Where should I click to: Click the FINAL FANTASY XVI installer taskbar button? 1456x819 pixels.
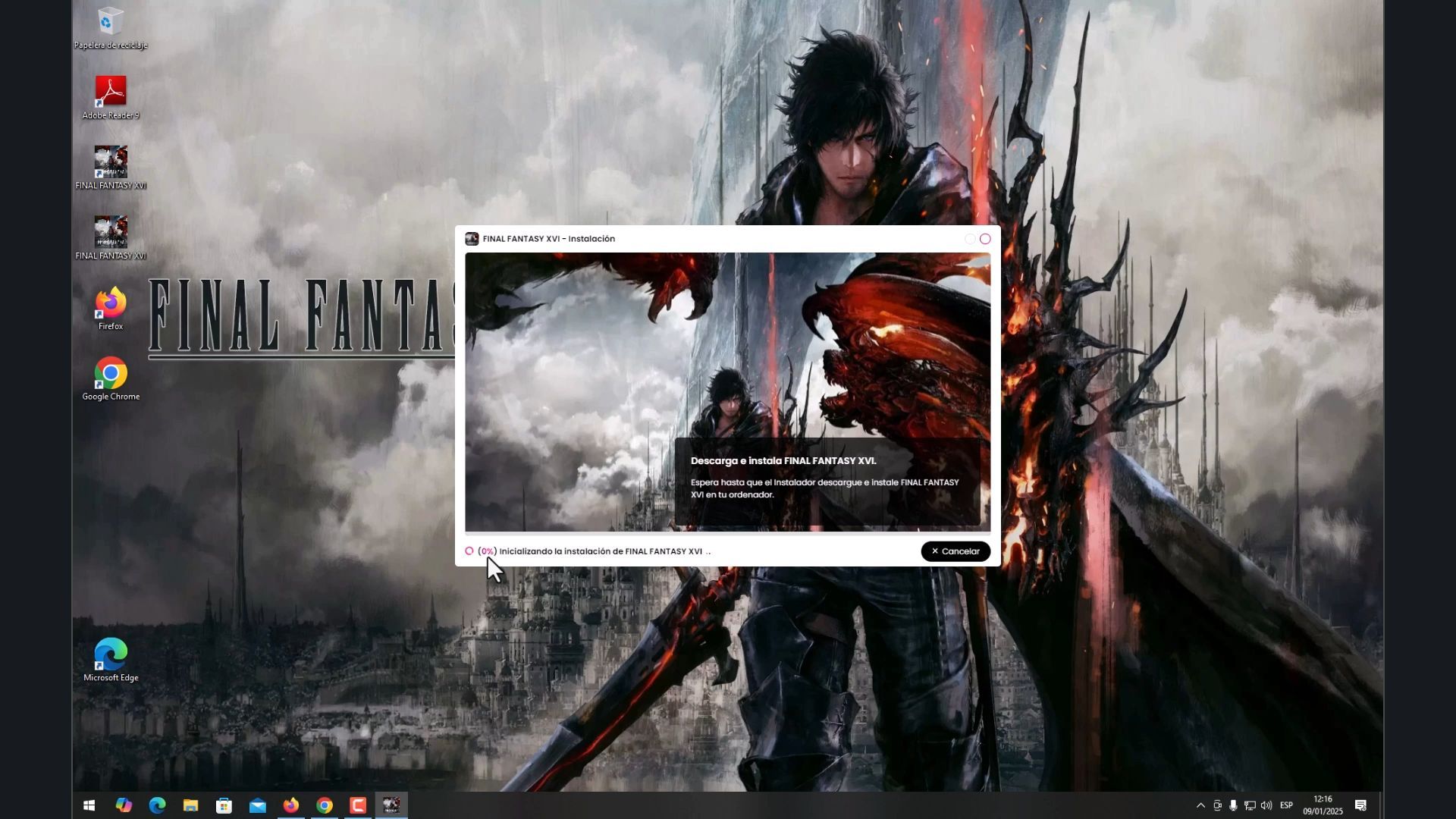pyautogui.click(x=391, y=805)
